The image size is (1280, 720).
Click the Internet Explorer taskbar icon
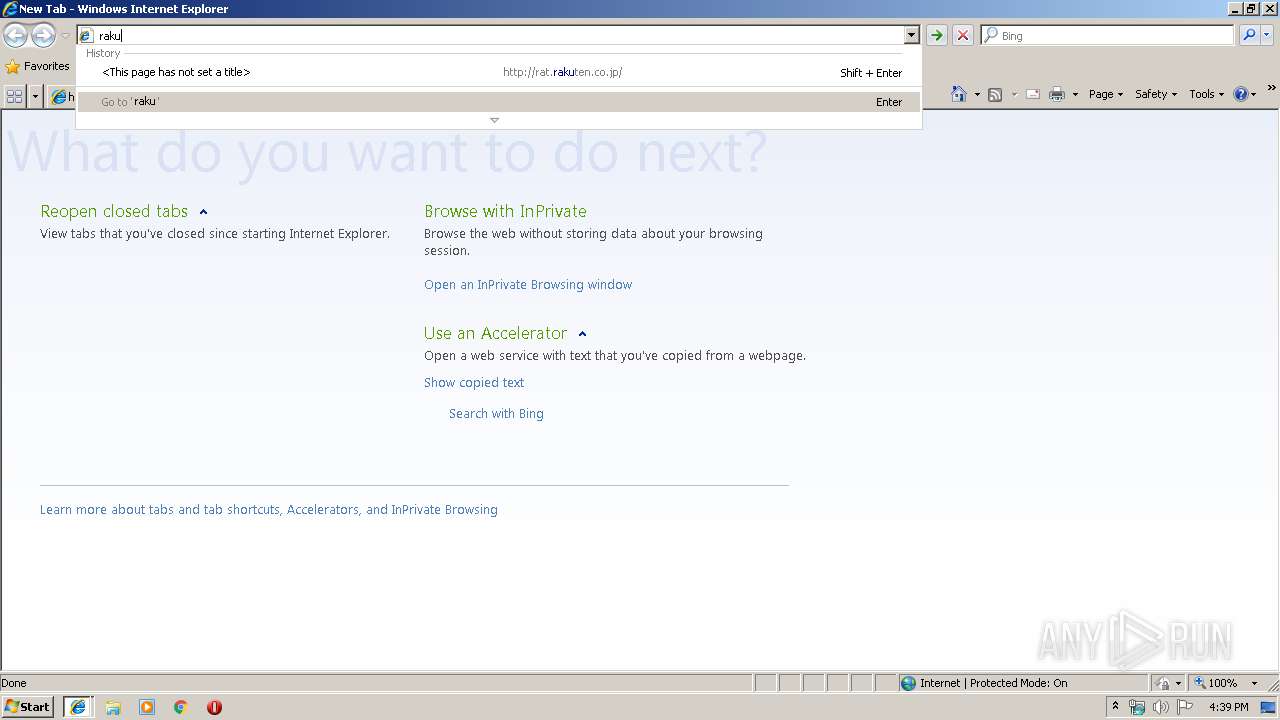pyautogui.click(x=77, y=707)
